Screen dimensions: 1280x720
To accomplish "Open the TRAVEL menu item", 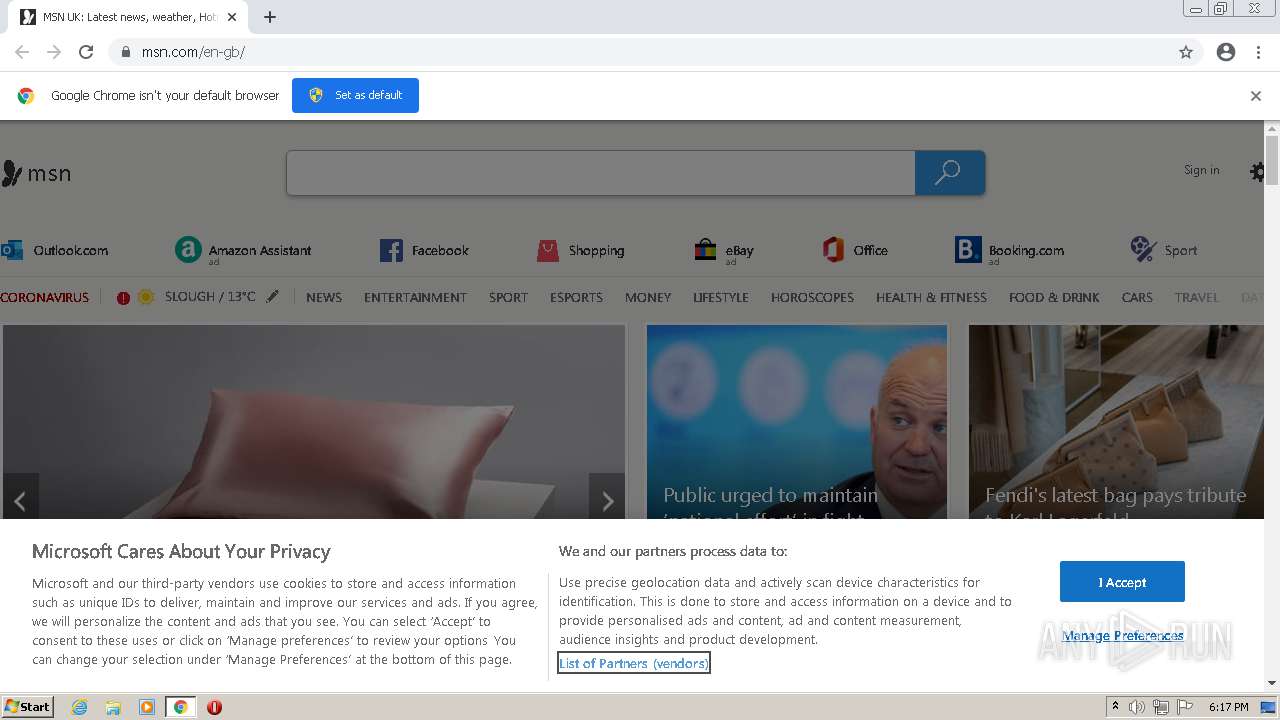I will click(1197, 297).
